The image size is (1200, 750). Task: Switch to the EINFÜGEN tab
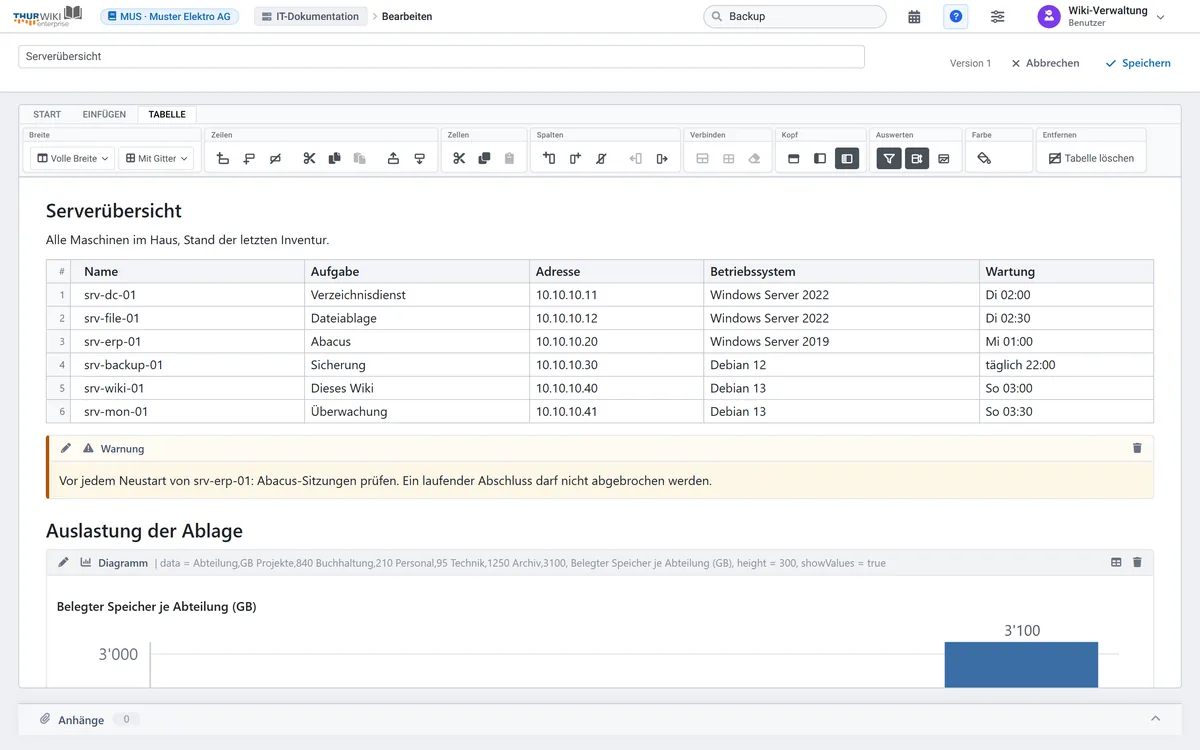coord(104,114)
